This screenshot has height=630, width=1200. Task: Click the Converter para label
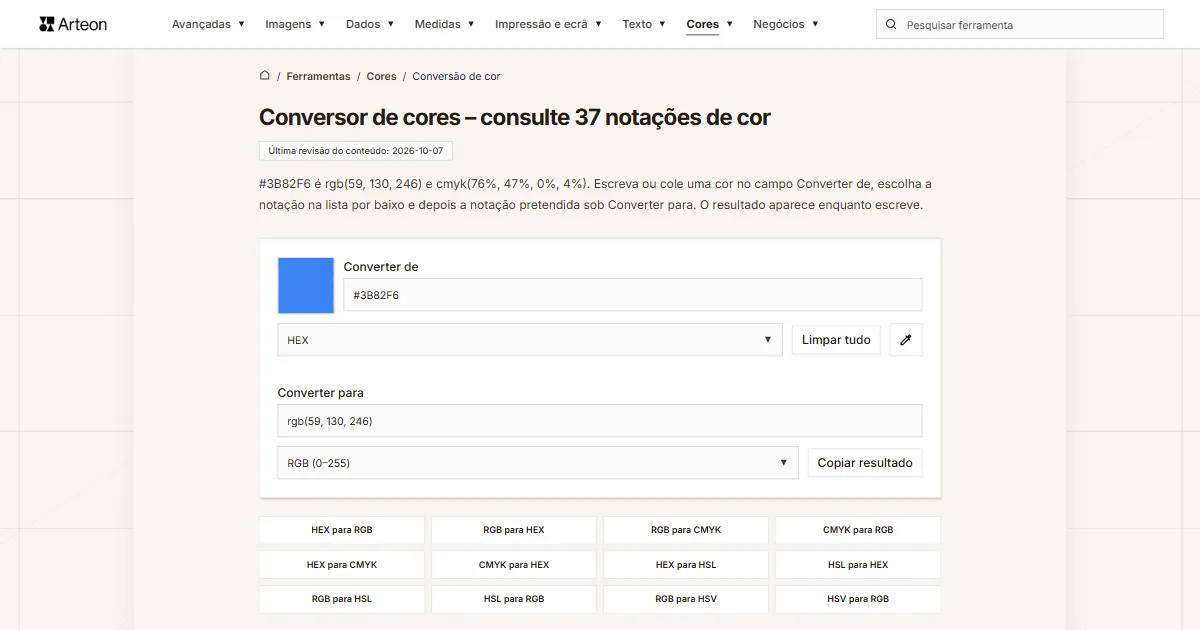pyautogui.click(x=321, y=393)
